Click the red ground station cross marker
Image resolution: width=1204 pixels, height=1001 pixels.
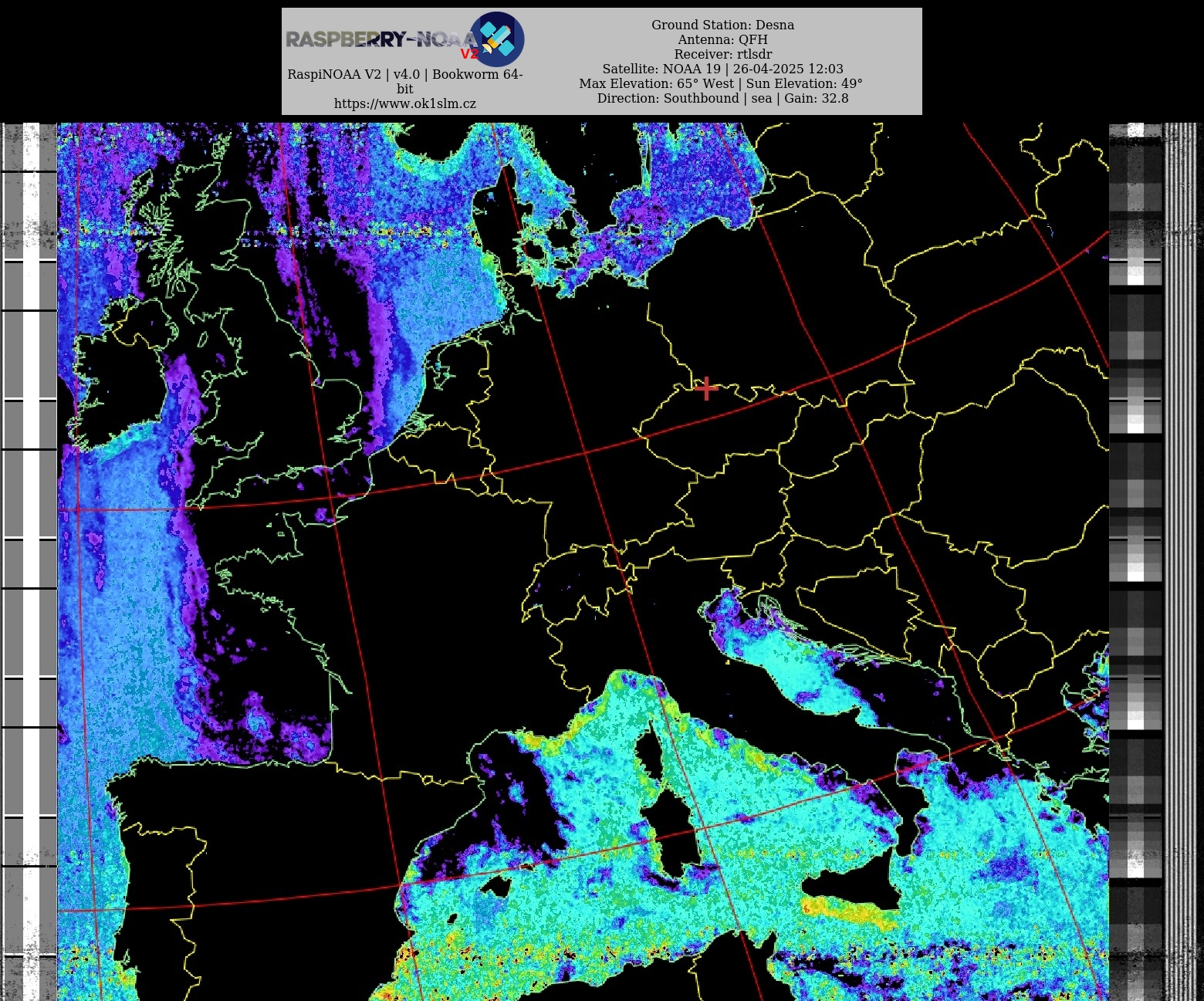click(706, 389)
